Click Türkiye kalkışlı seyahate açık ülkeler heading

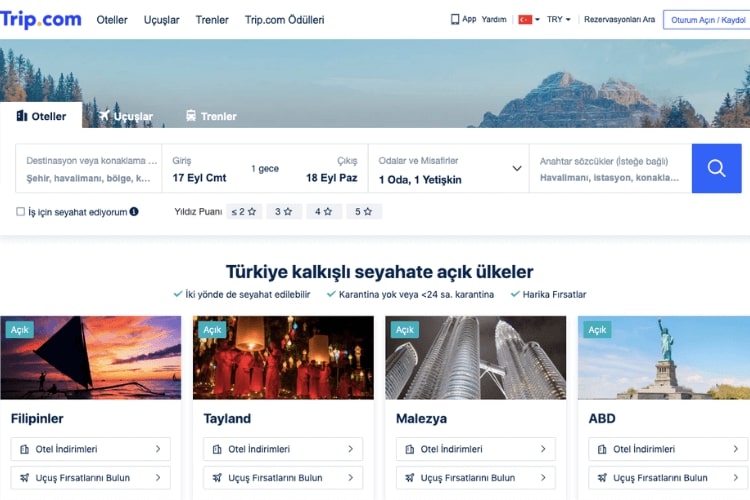click(x=379, y=272)
